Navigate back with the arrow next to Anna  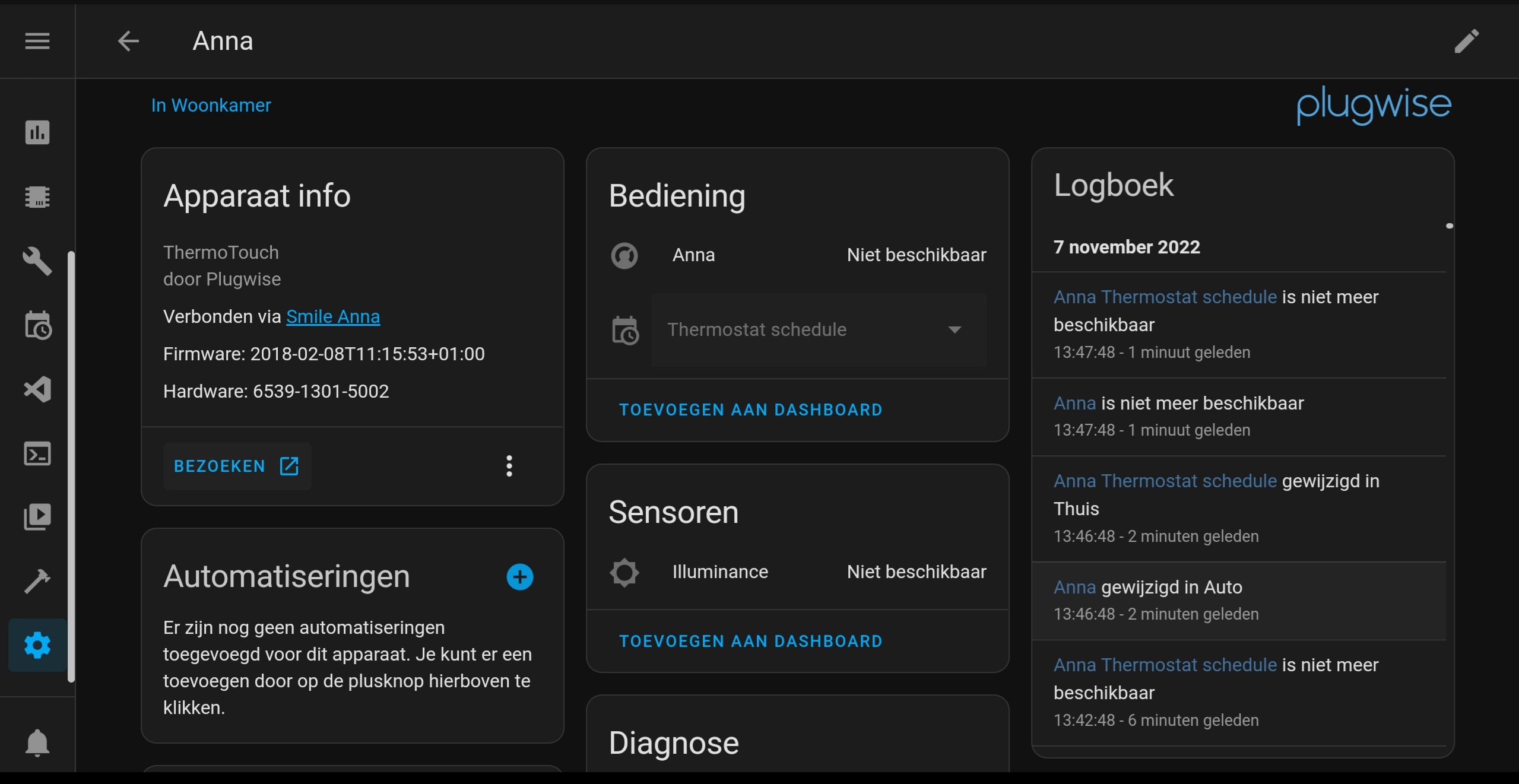127,41
